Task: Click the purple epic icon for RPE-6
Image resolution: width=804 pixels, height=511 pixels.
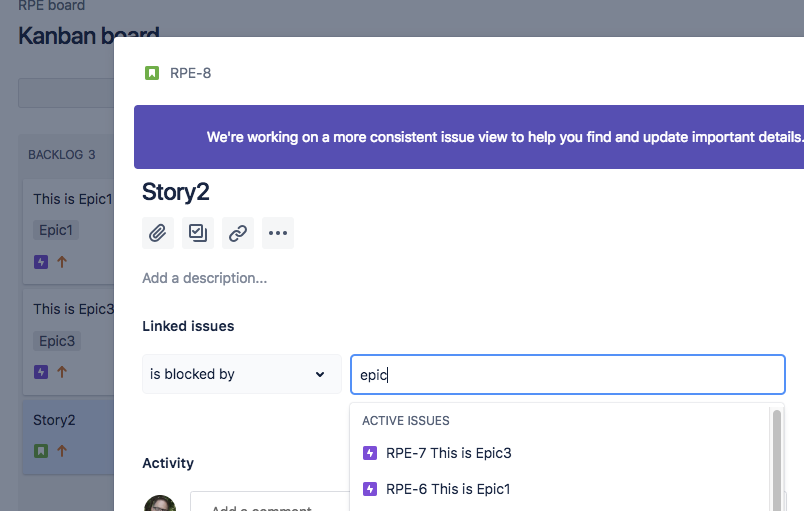Action: click(370, 489)
